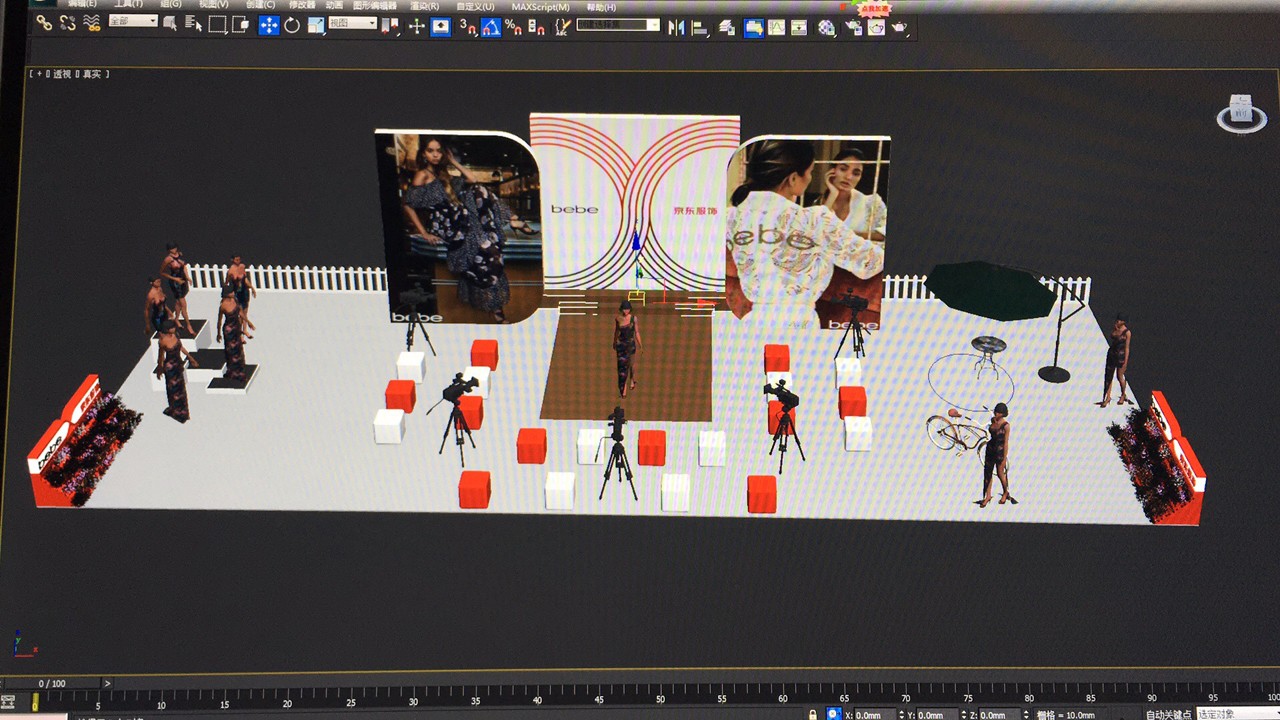Open the Layer Manager
The width and height of the screenshot is (1280, 720).
(x=727, y=28)
